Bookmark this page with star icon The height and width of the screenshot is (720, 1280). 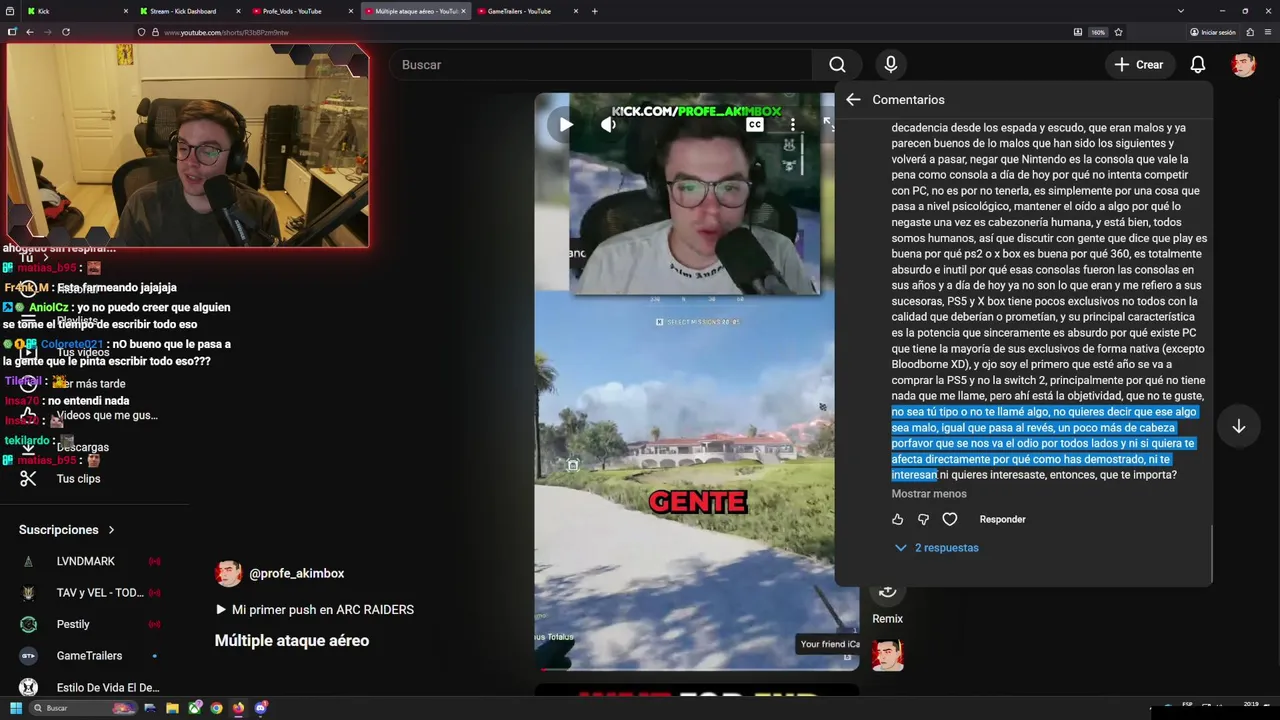coord(1118,32)
